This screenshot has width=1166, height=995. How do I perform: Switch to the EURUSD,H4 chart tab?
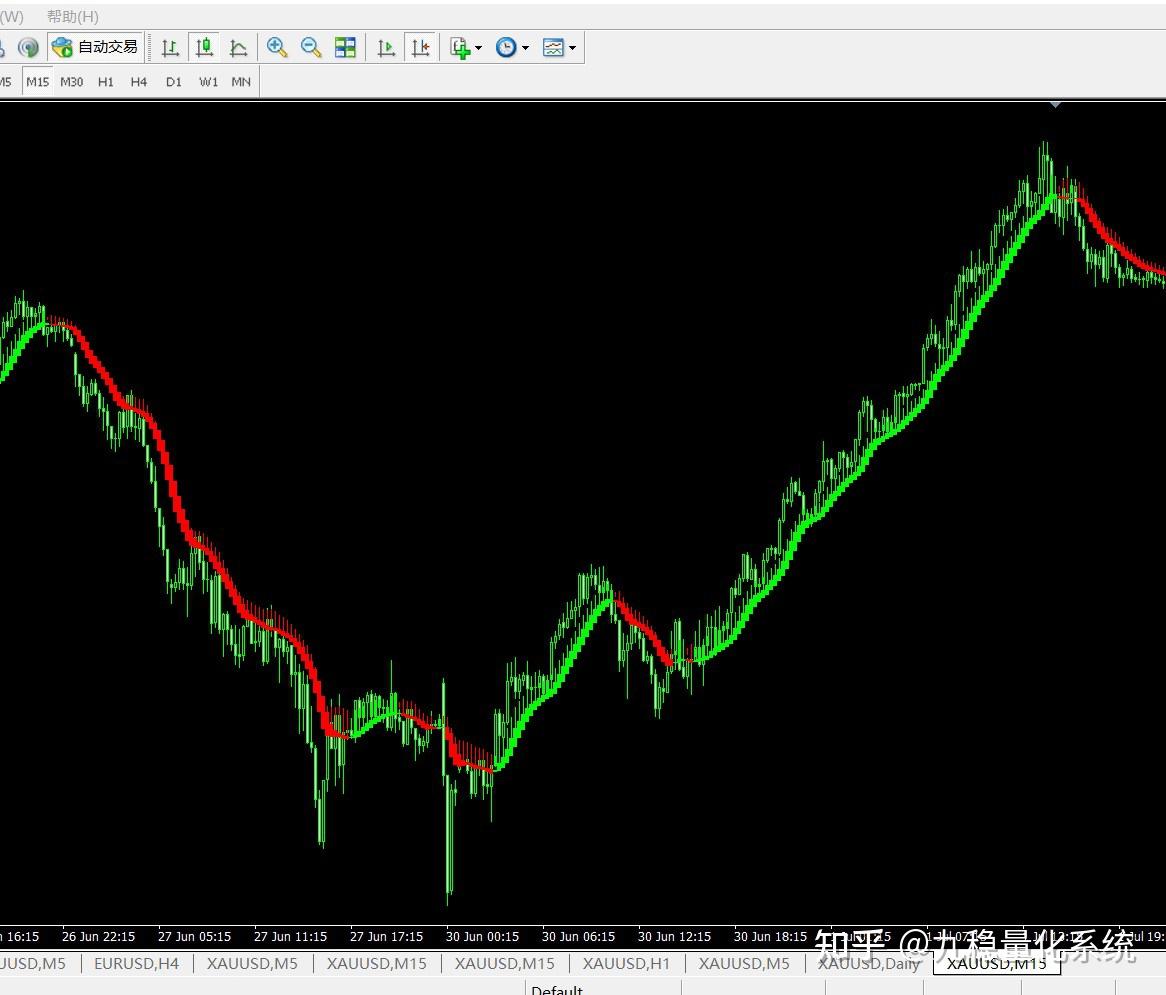[x=136, y=964]
